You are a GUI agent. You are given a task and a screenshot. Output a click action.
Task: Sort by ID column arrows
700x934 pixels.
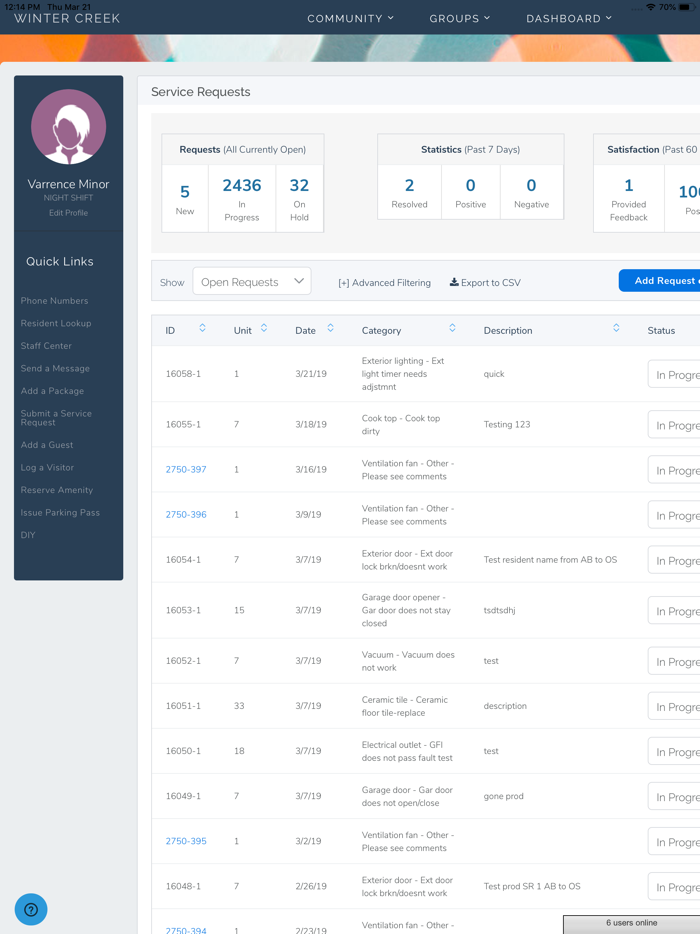pyautogui.click(x=202, y=329)
